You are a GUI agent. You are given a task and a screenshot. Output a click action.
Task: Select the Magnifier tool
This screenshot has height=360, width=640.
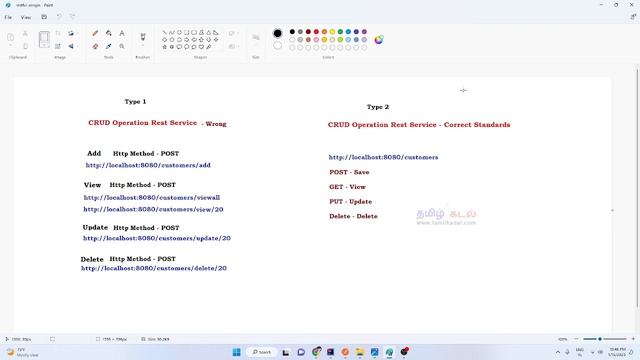pos(122,47)
